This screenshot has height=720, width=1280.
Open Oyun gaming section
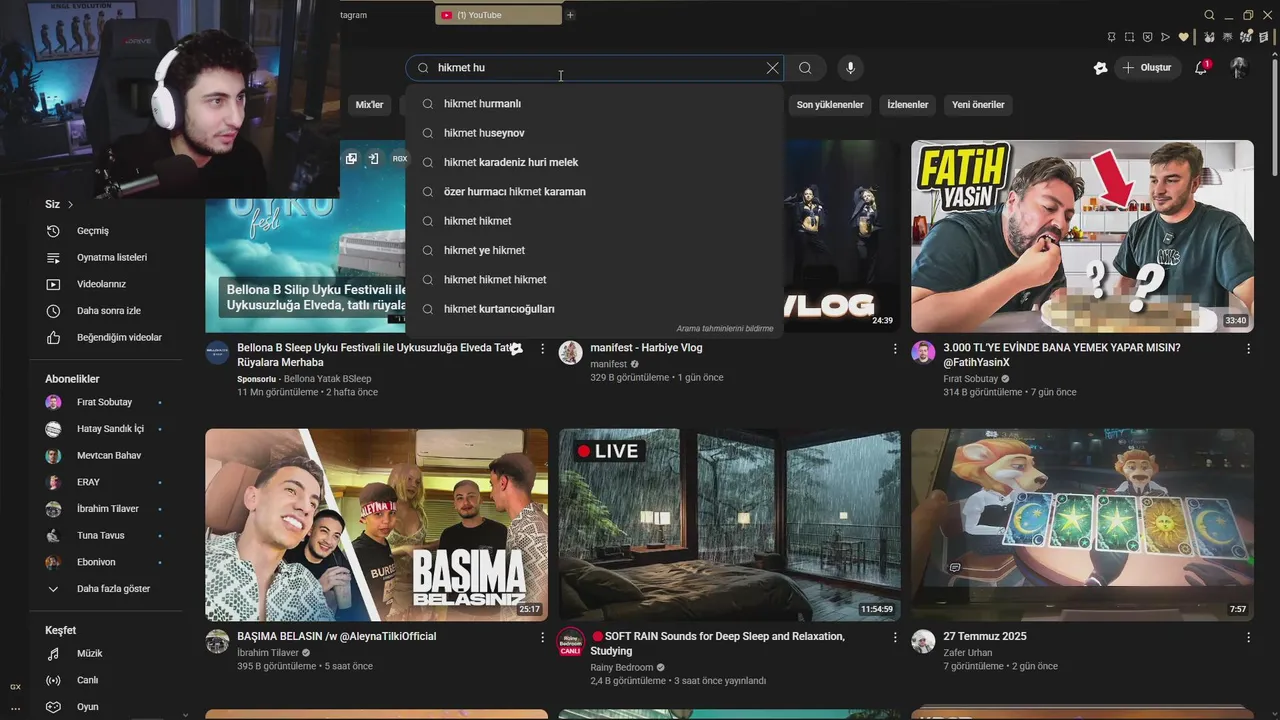pyautogui.click(x=105, y=706)
